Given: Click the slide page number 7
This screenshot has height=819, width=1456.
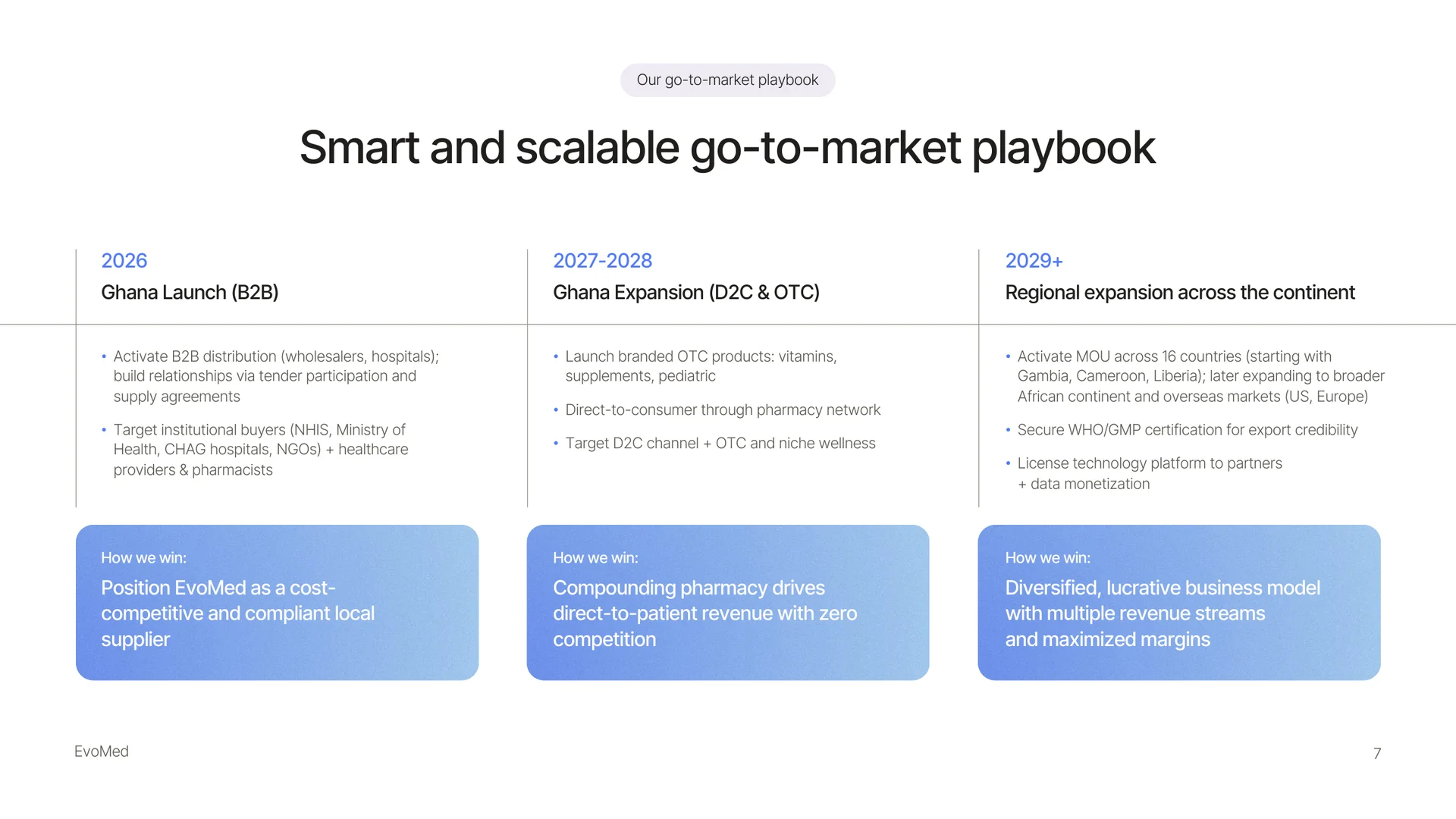Looking at the screenshot, I should point(1377,753).
